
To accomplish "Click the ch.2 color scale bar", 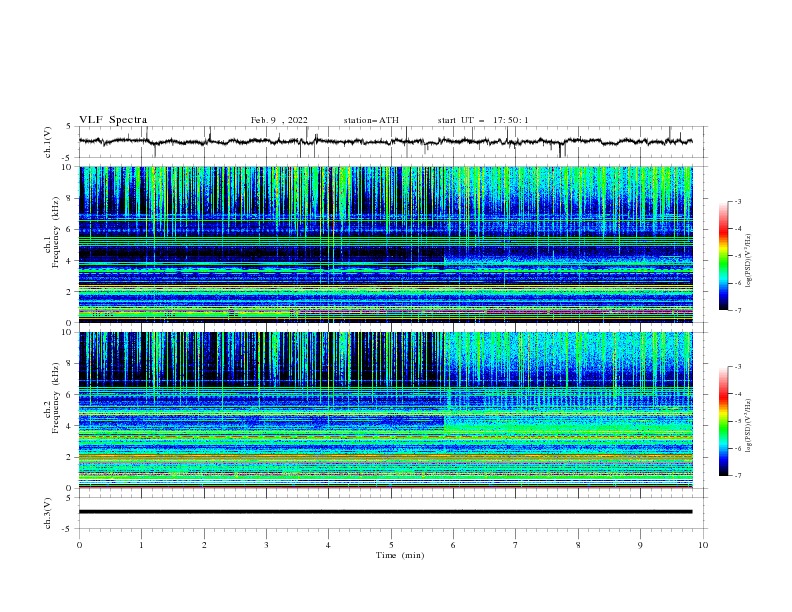I will click(724, 421).
